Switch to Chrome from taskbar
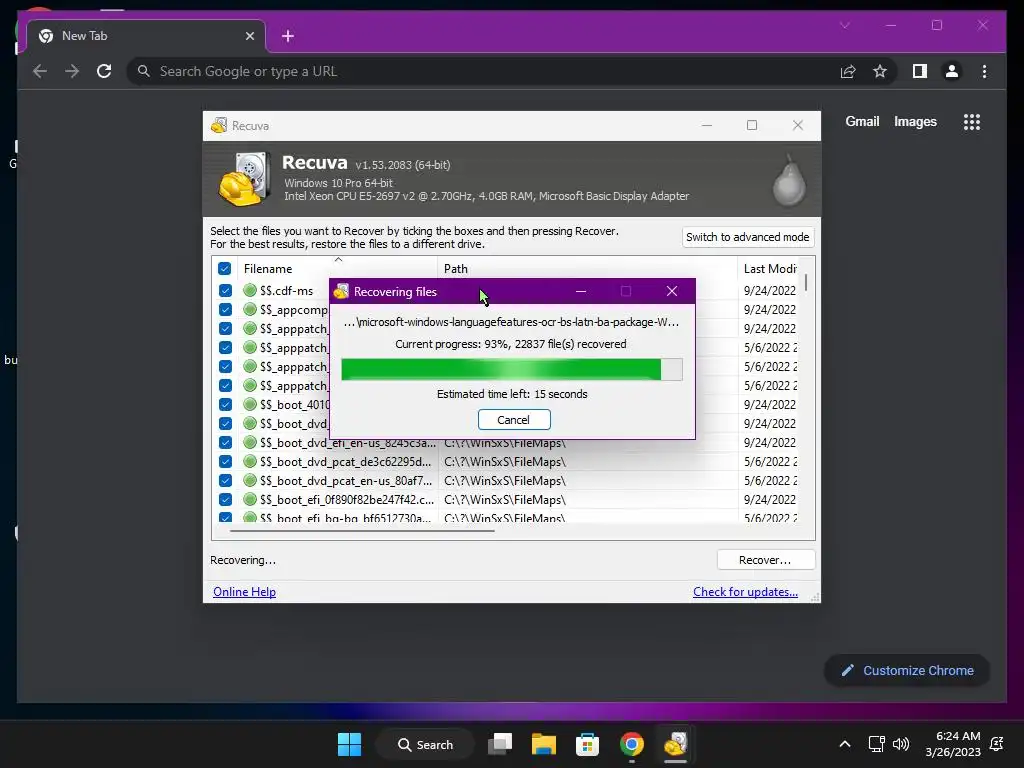This screenshot has width=1024, height=768. point(632,744)
